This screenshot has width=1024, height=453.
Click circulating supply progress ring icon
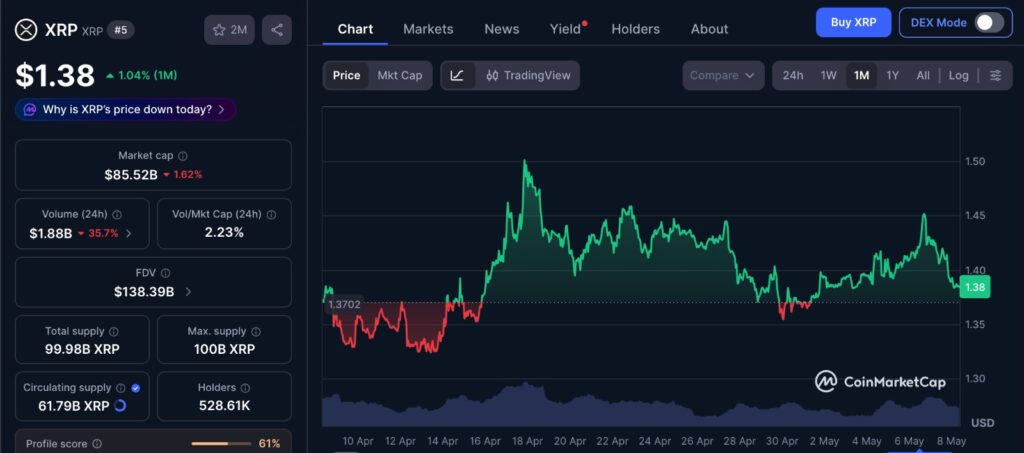point(120,406)
